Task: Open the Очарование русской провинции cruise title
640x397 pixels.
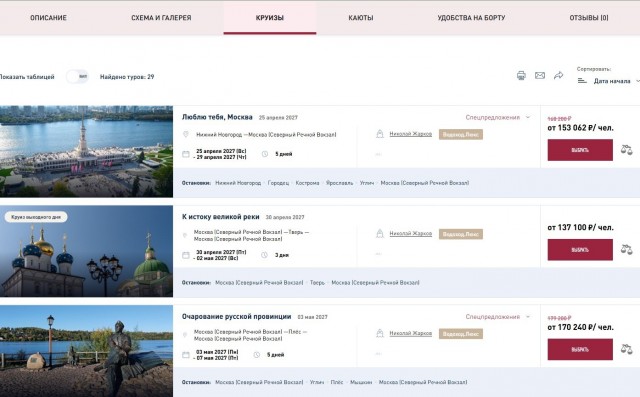Action: (236, 316)
